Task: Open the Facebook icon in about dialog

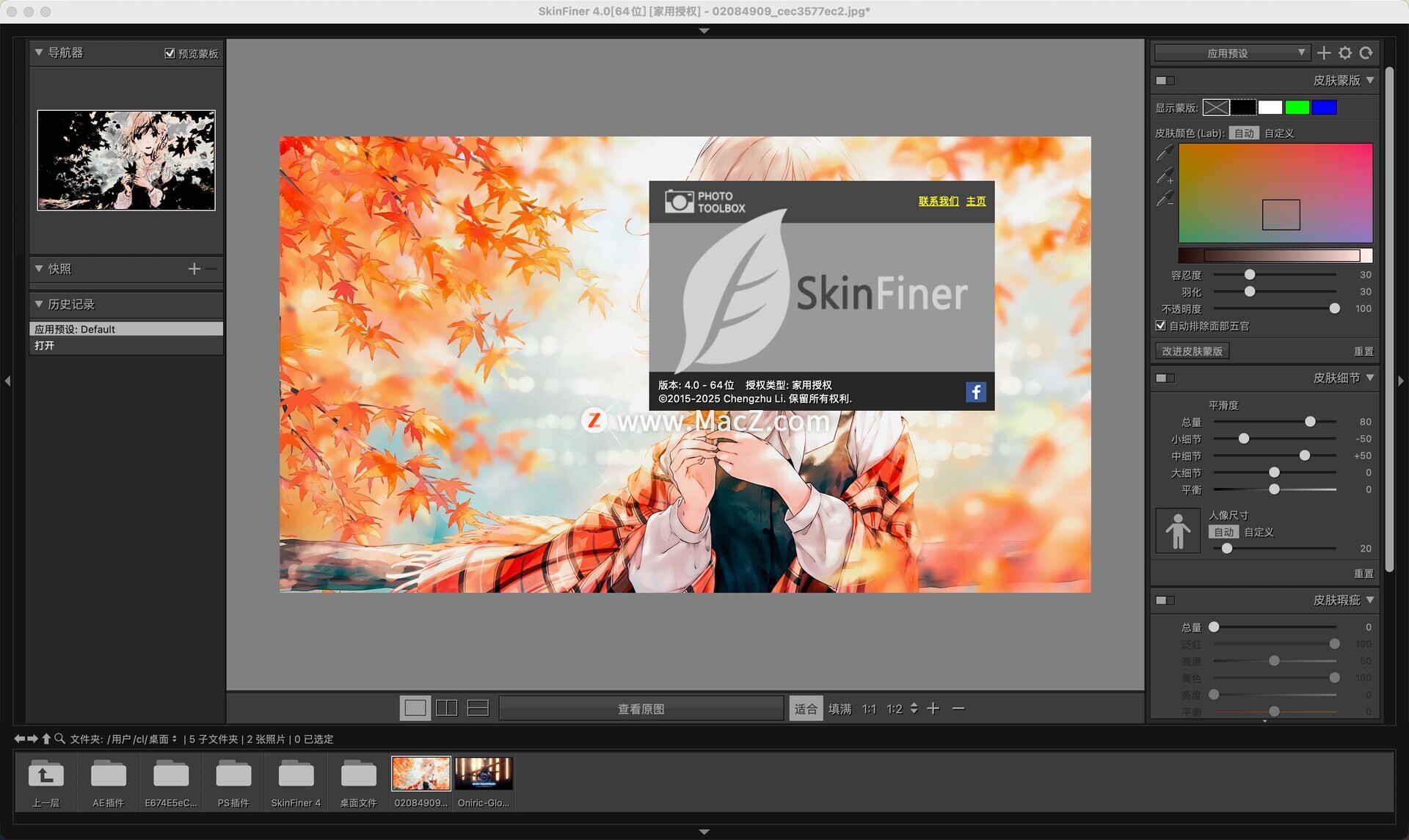Action: (x=975, y=392)
